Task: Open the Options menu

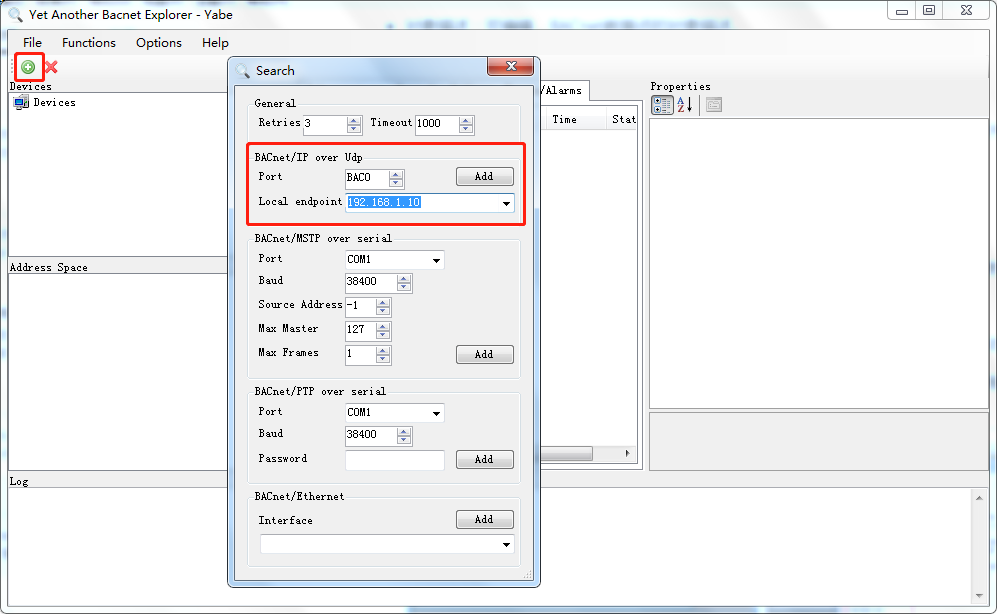Action: (x=159, y=43)
